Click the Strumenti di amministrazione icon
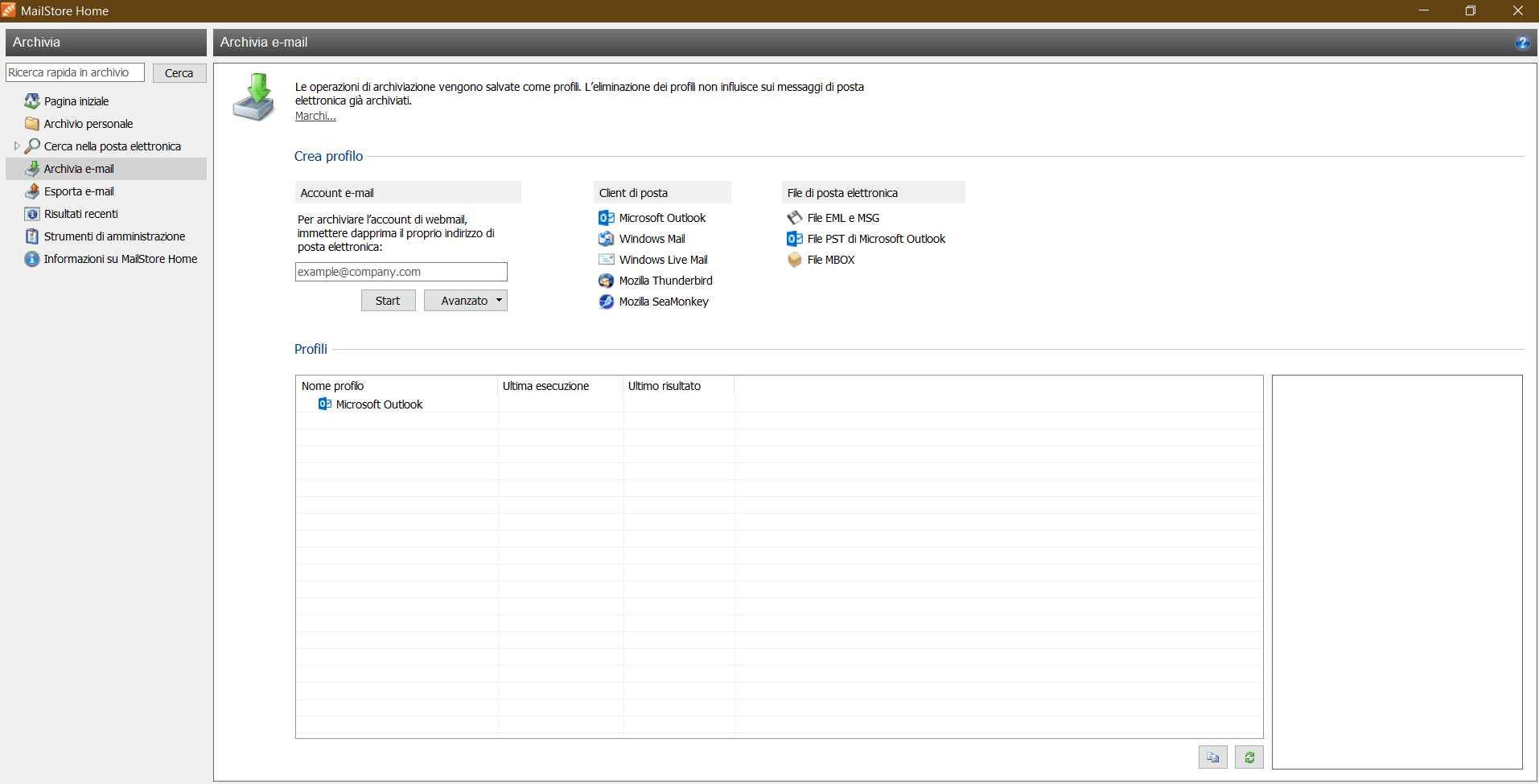Image resolution: width=1539 pixels, height=784 pixels. (32, 236)
